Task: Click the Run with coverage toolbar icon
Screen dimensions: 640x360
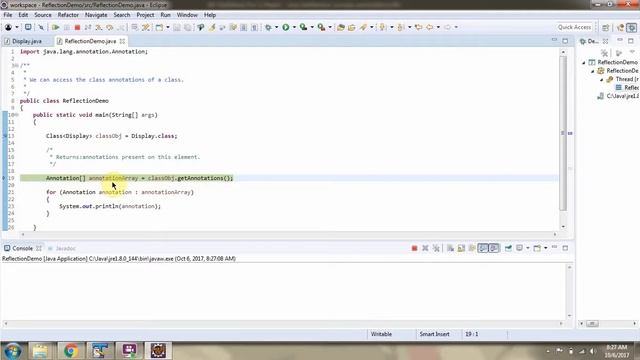Action: (303, 27)
